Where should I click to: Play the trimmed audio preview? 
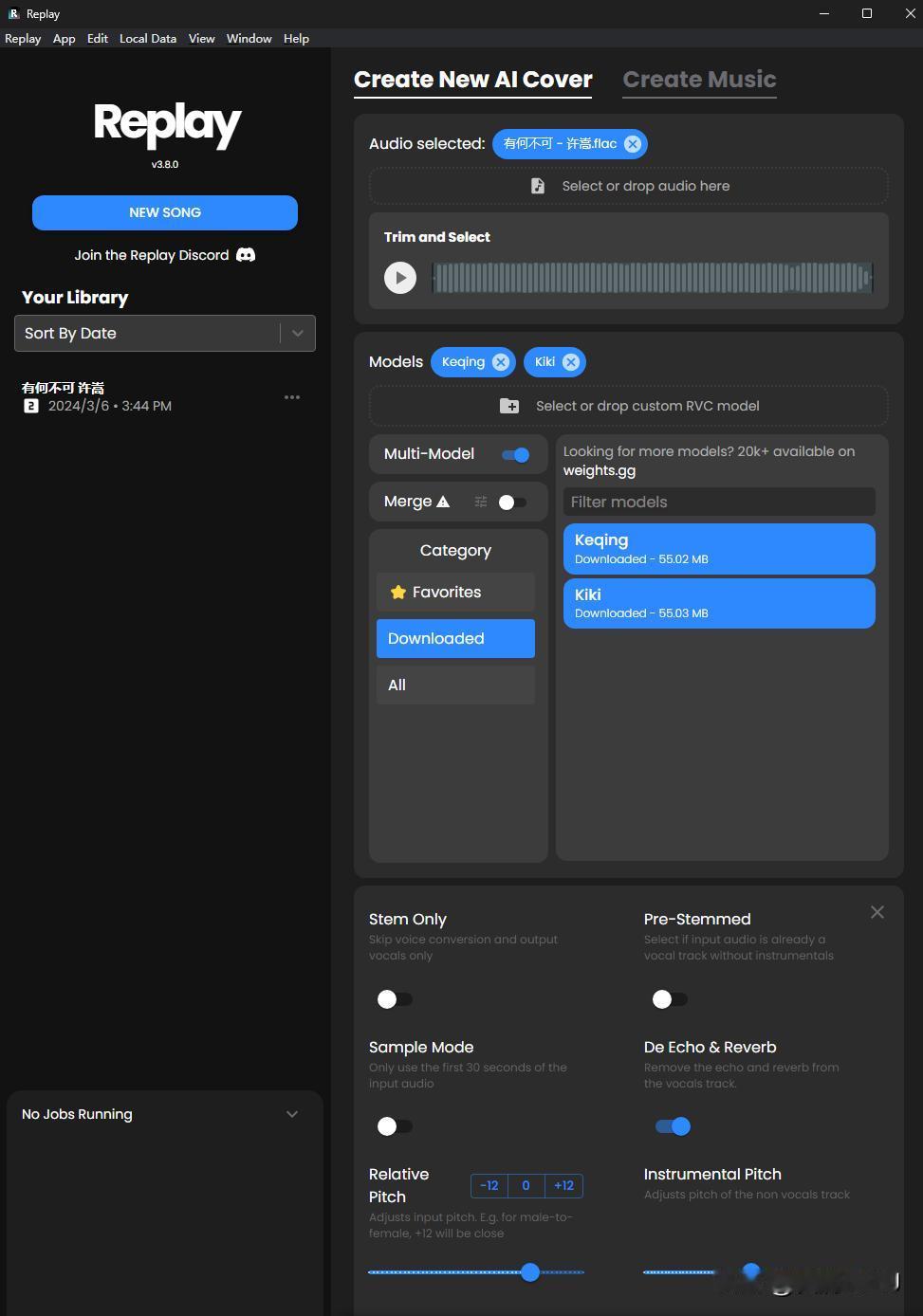400,278
